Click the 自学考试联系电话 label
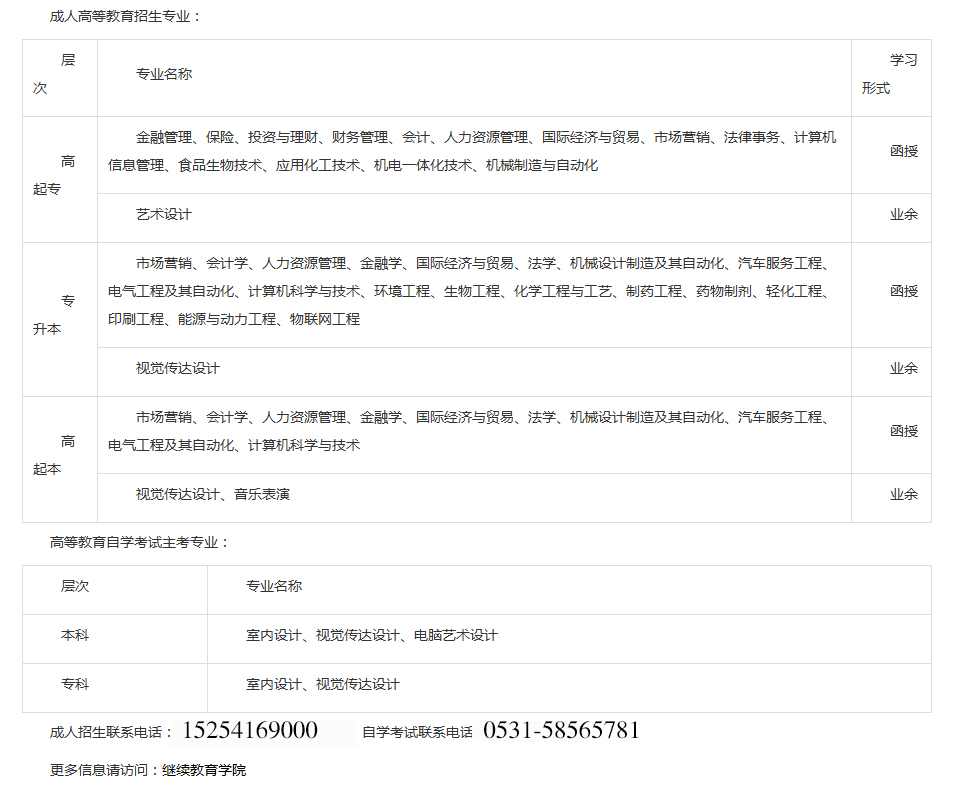The width and height of the screenshot is (967, 797). 418,732
